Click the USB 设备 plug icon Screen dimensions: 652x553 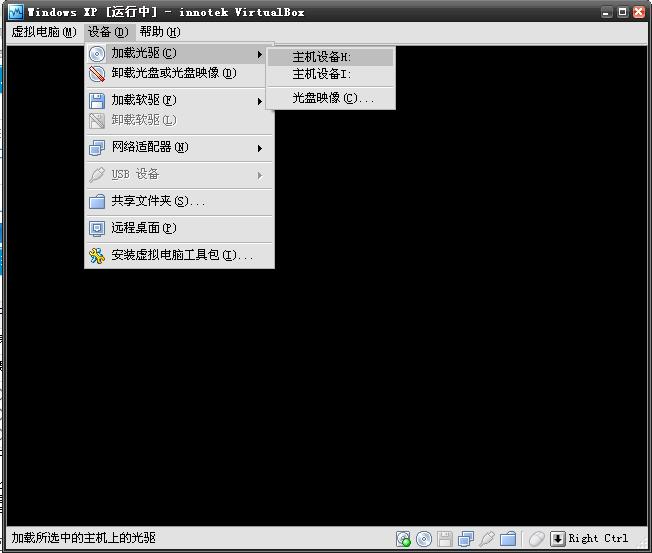click(x=97, y=175)
